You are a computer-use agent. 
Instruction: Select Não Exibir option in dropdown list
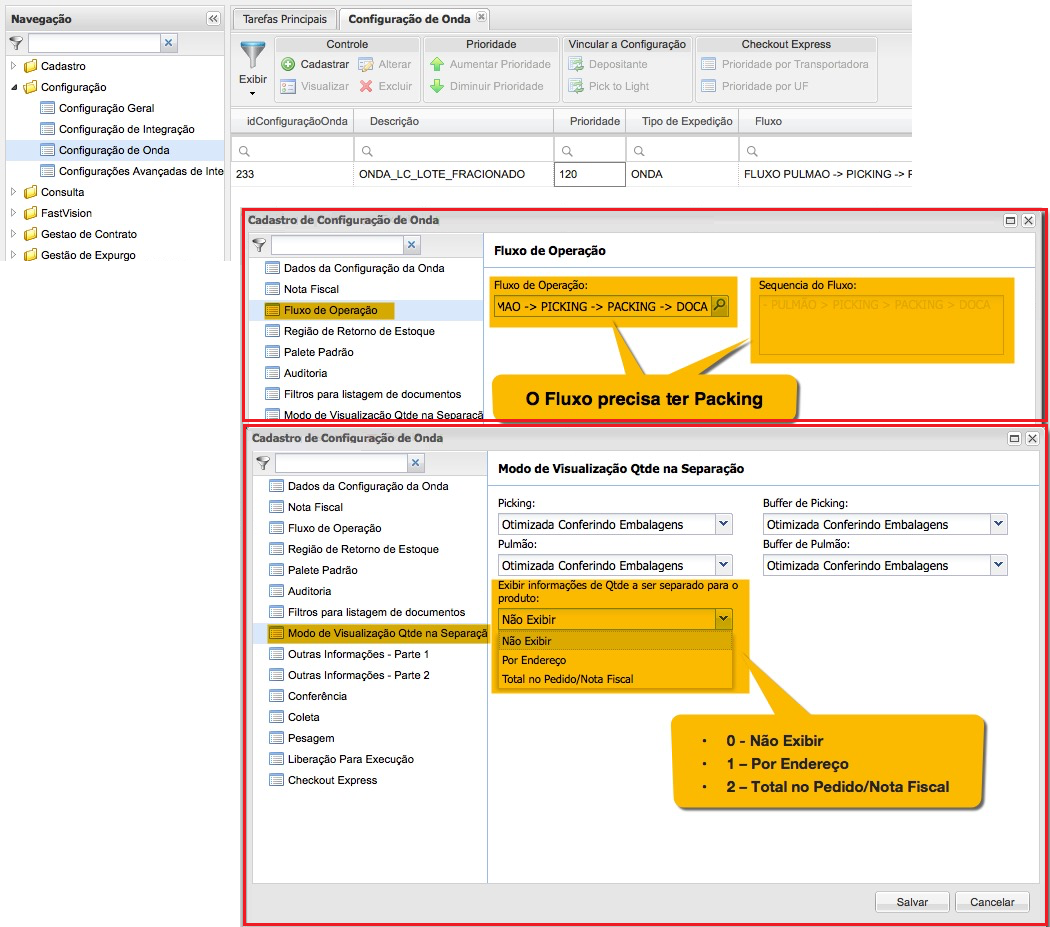point(616,641)
